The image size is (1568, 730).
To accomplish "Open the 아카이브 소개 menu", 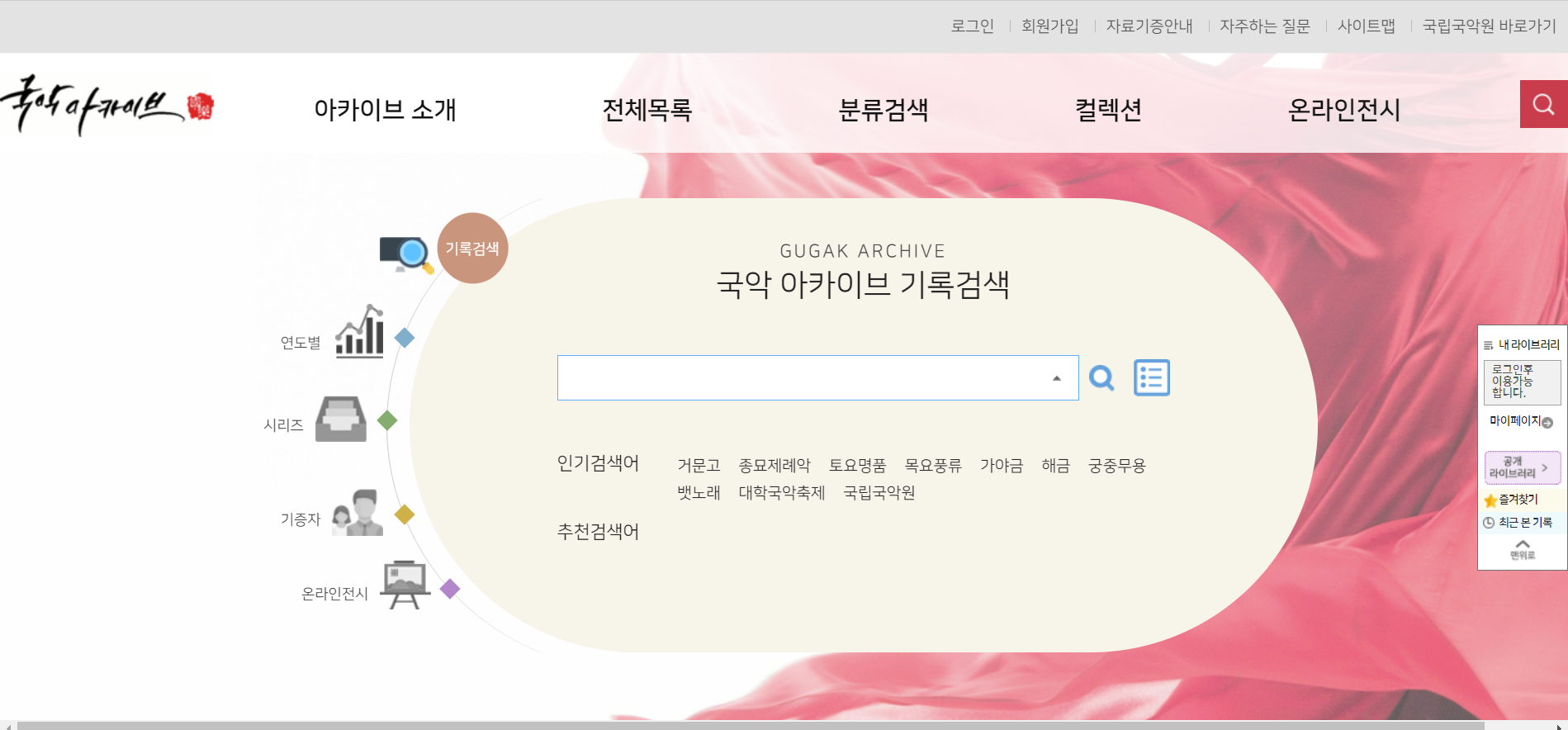I will click(385, 110).
